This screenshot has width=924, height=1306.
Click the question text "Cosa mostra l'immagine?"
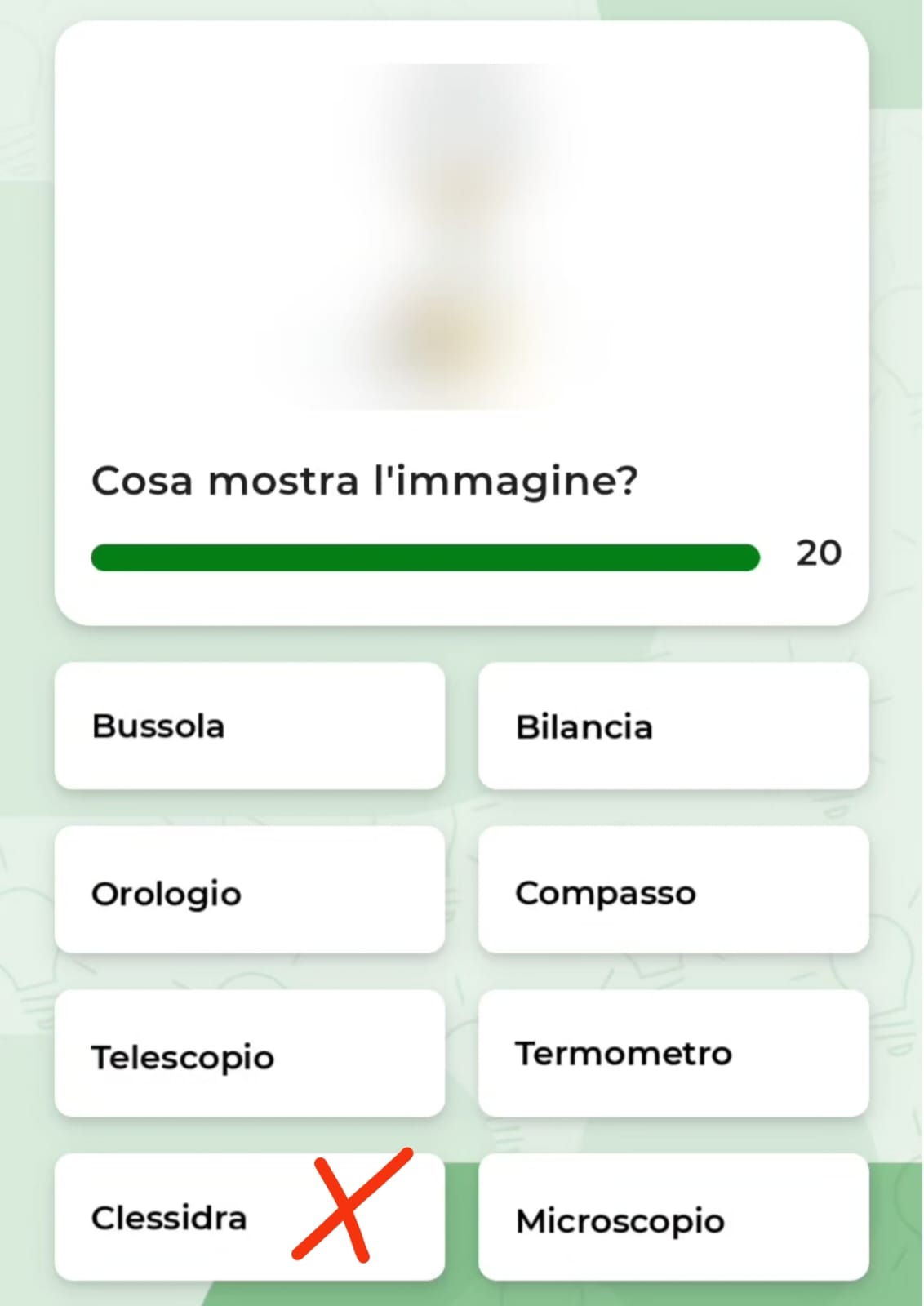[x=364, y=481]
